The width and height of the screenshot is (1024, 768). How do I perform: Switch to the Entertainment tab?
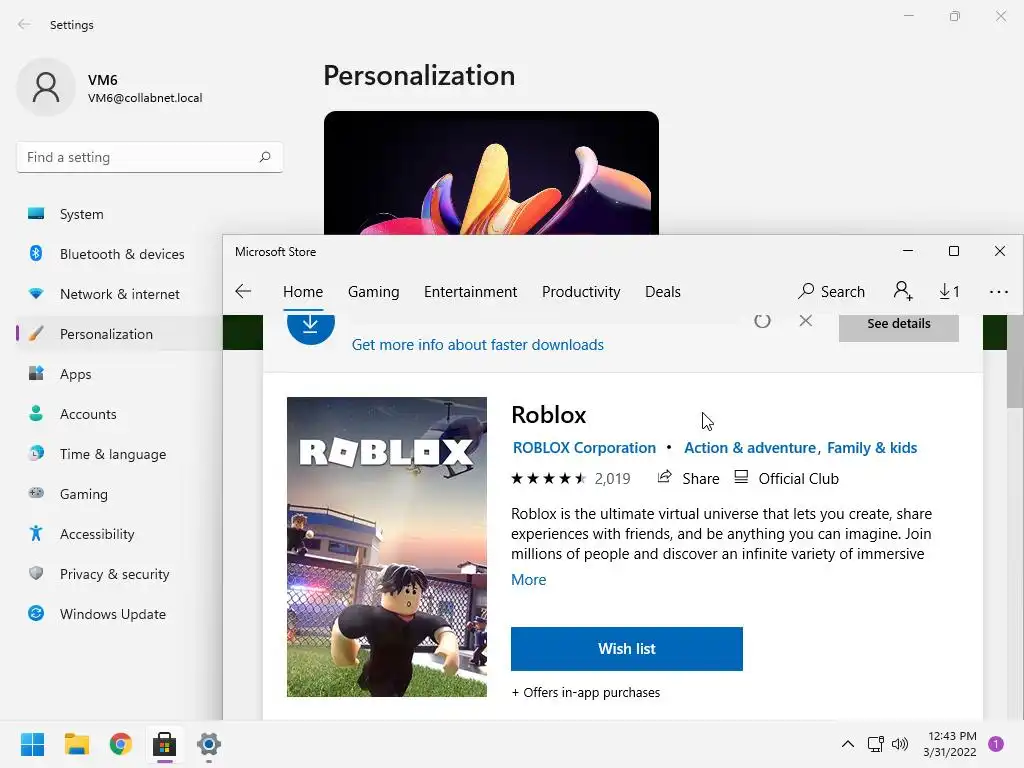click(x=470, y=292)
